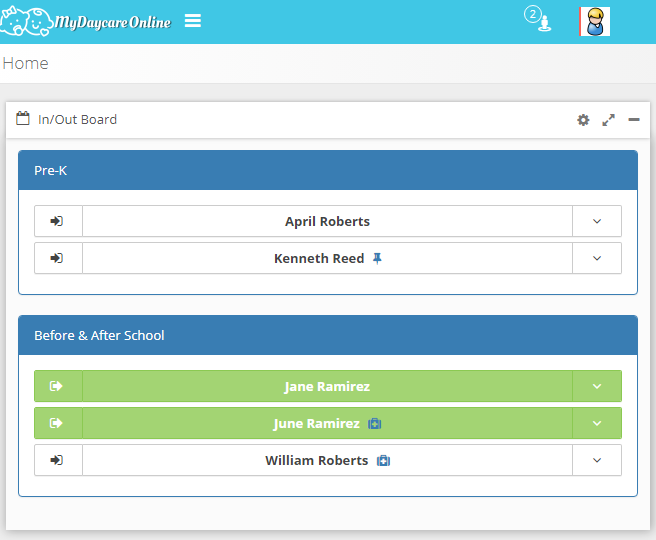Screen dimensions: 656x540
Task: Open the hamburger navigation menu
Action: pos(193,21)
